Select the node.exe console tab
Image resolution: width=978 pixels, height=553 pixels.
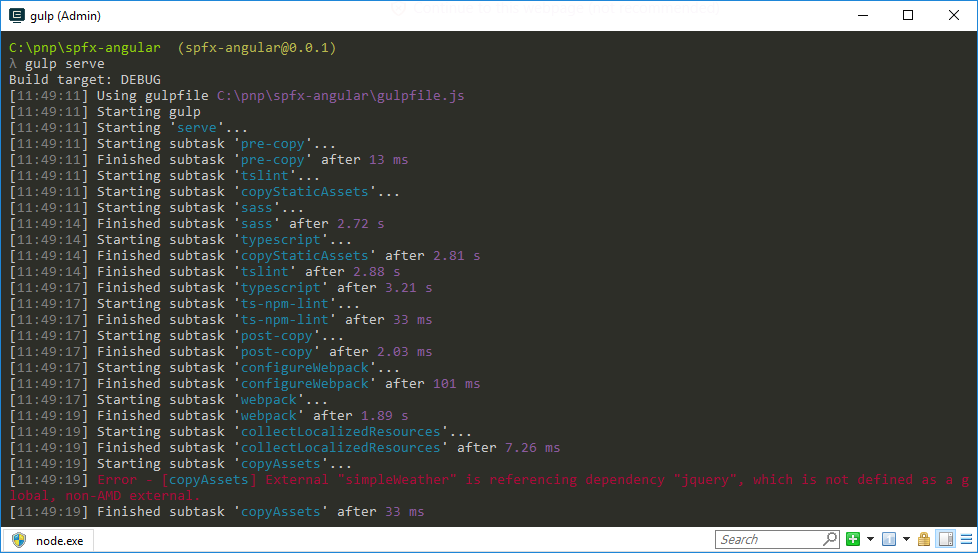tap(48, 541)
